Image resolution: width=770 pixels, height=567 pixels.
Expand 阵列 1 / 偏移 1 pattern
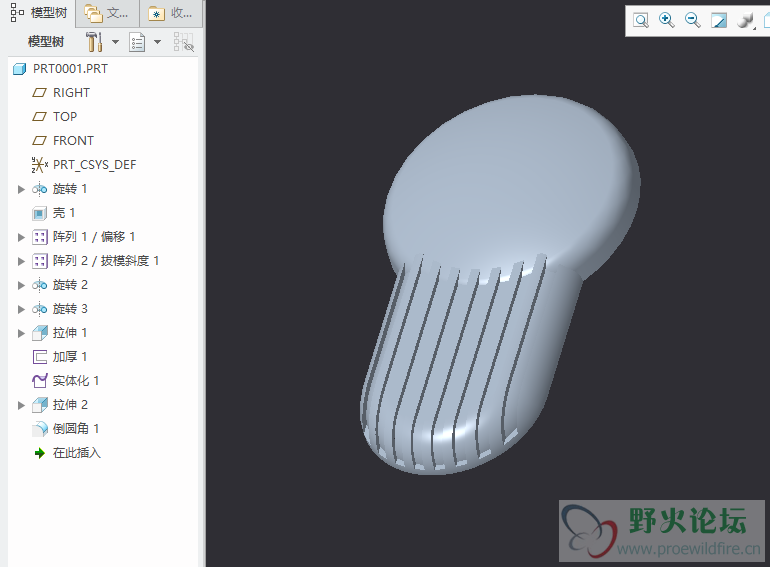pyautogui.click(x=21, y=237)
